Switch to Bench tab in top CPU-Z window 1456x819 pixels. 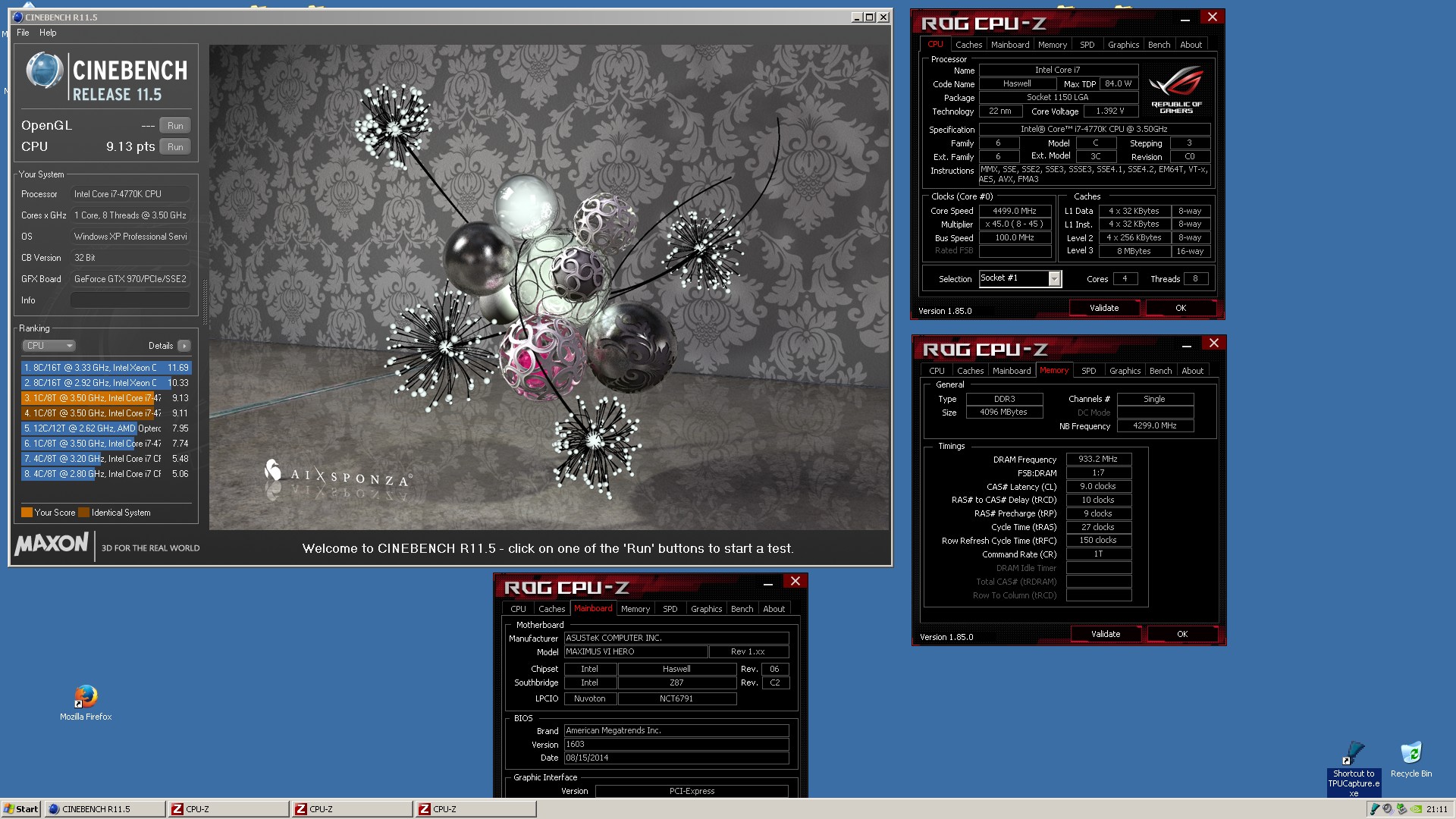tap(1159, 45)
